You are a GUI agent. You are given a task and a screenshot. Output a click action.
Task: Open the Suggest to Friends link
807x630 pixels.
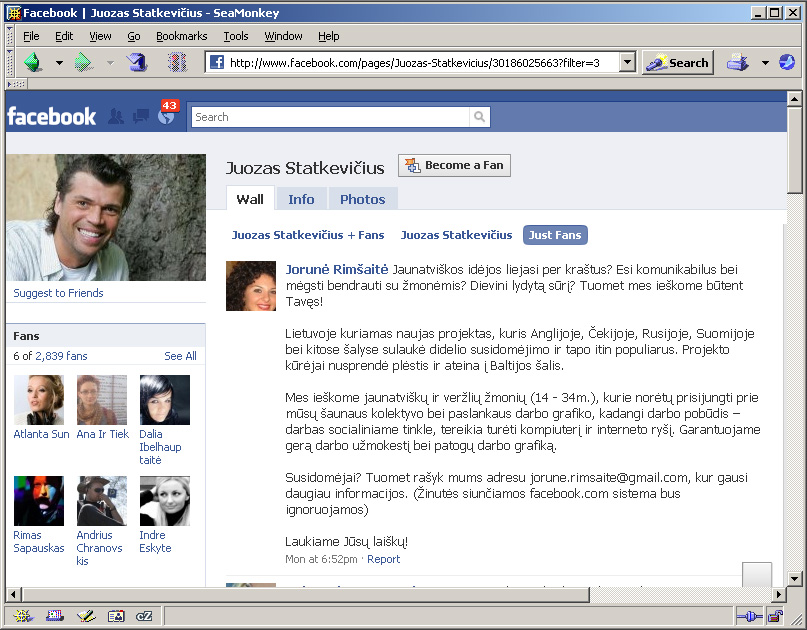(x=58, y=293)
